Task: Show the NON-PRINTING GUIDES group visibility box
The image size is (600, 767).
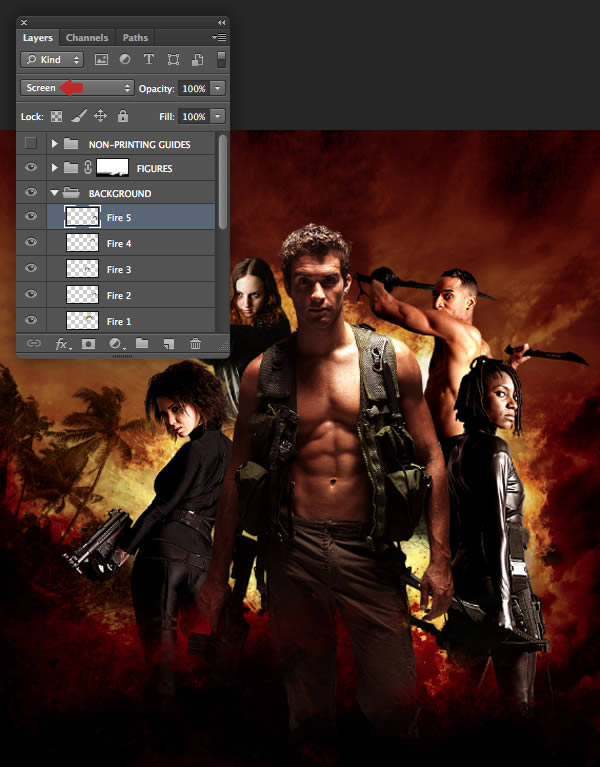Action: click(31, 143)
